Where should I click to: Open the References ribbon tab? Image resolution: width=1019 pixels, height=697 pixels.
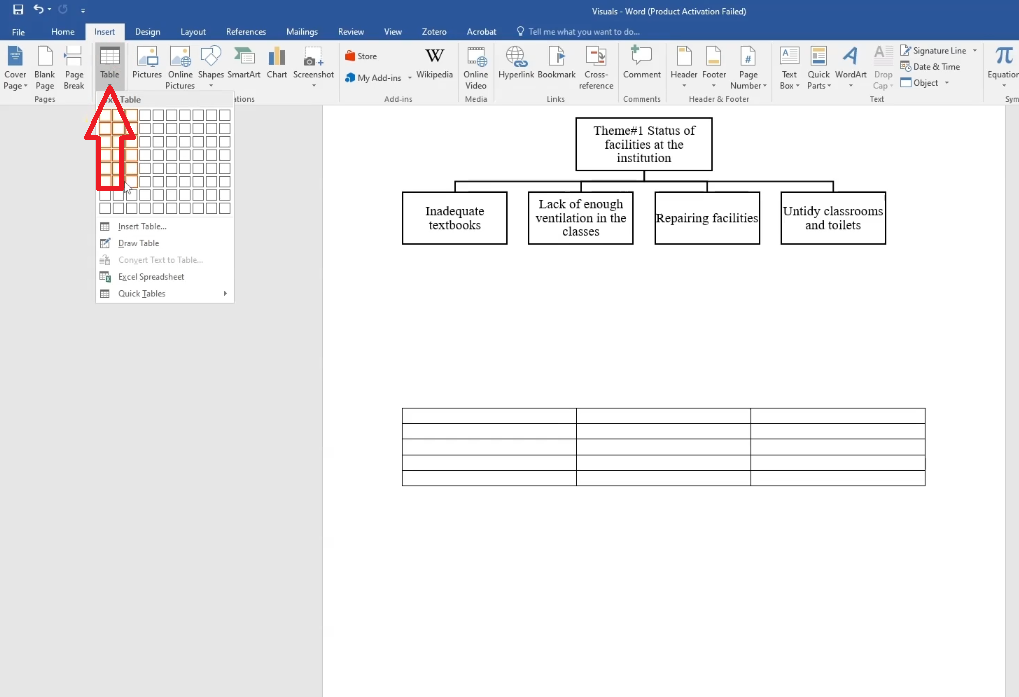pos(246,32)
